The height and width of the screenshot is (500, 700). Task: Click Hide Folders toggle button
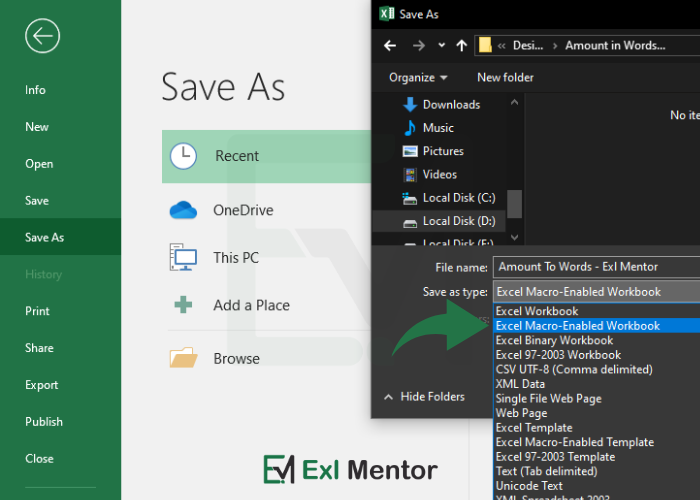pos(425,396)
